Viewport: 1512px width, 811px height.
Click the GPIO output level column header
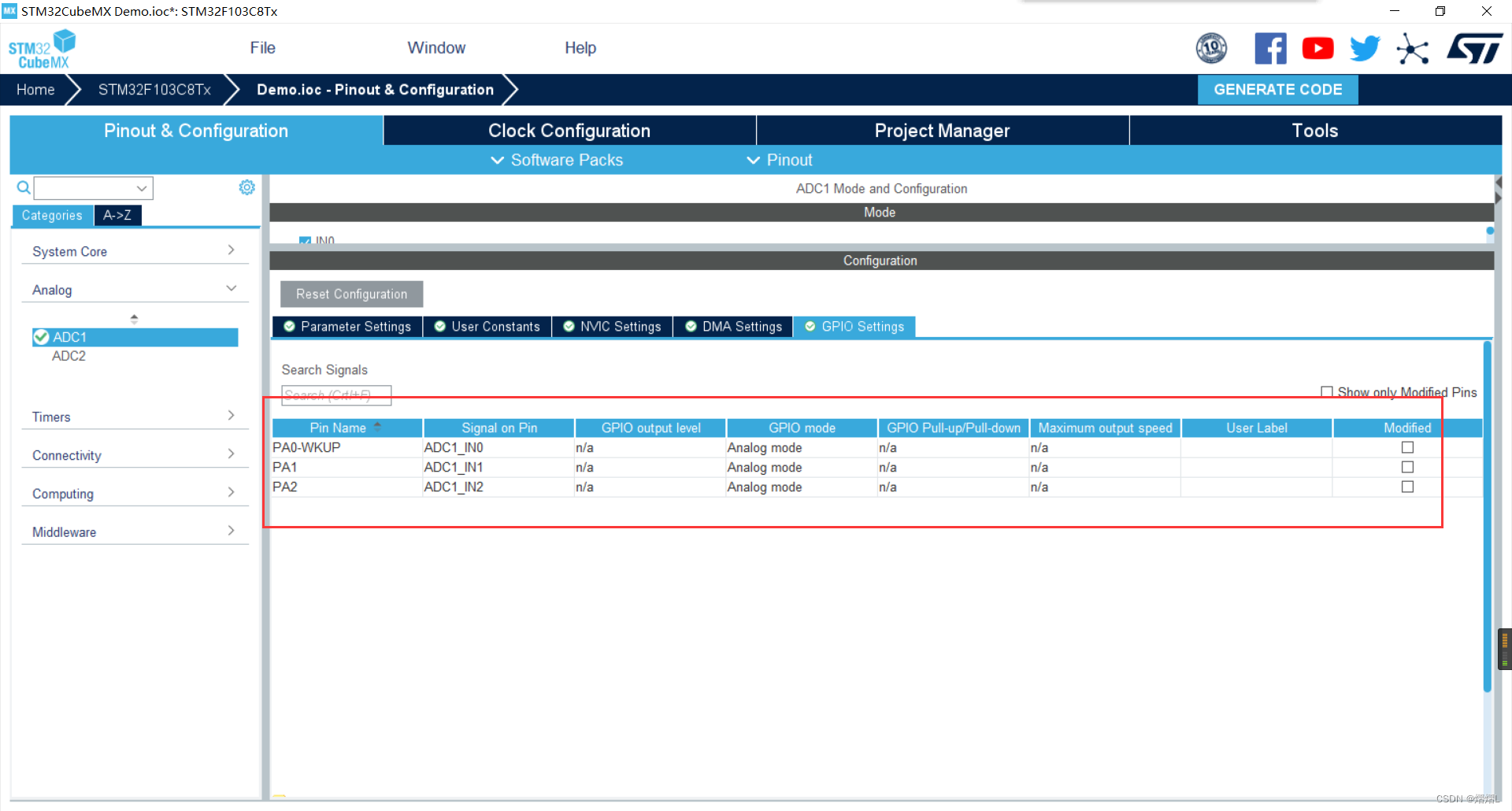650,428
